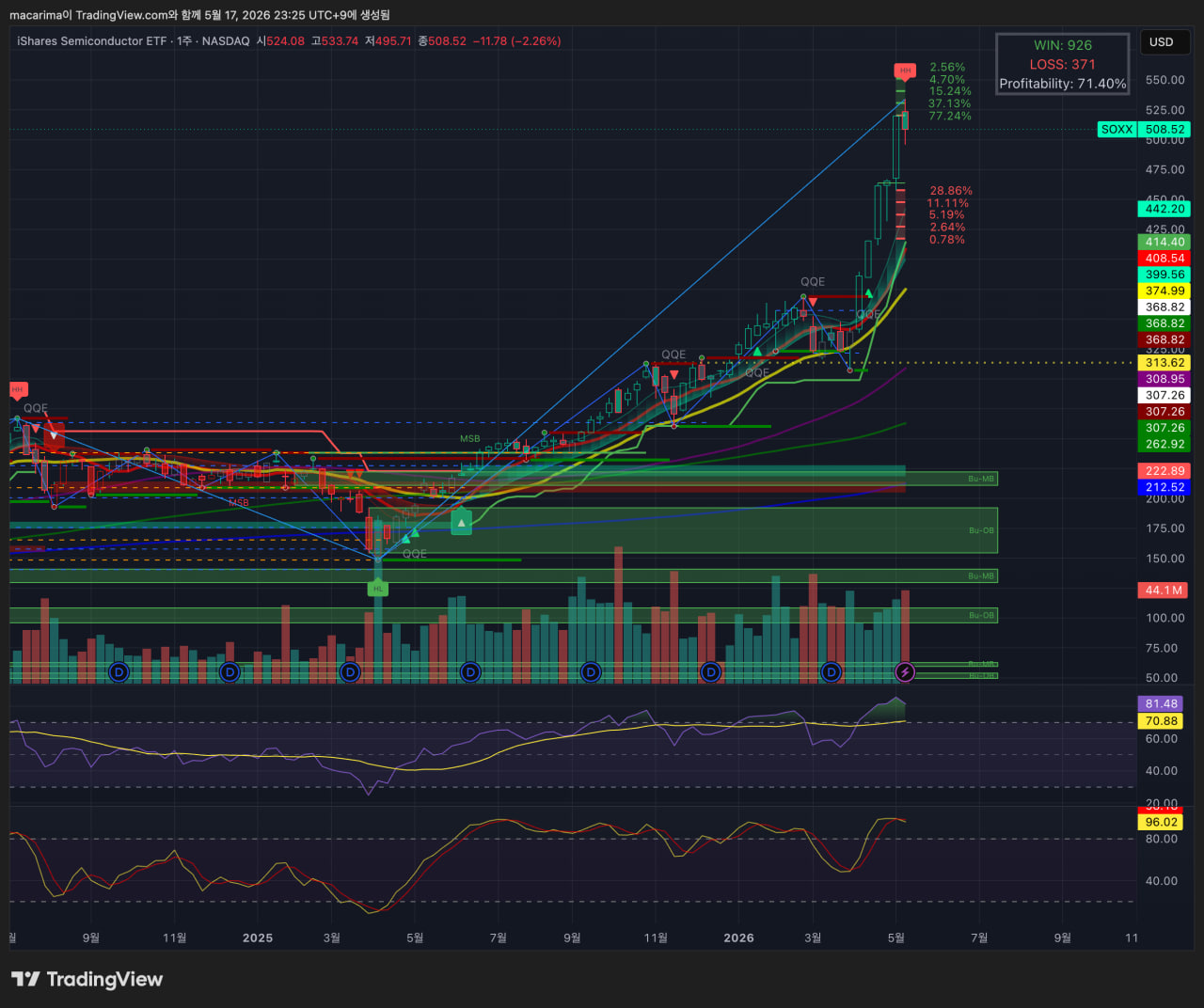
Task: Click the red 11.11% level label
Action: pyautogui.click(x=948, y=203)
